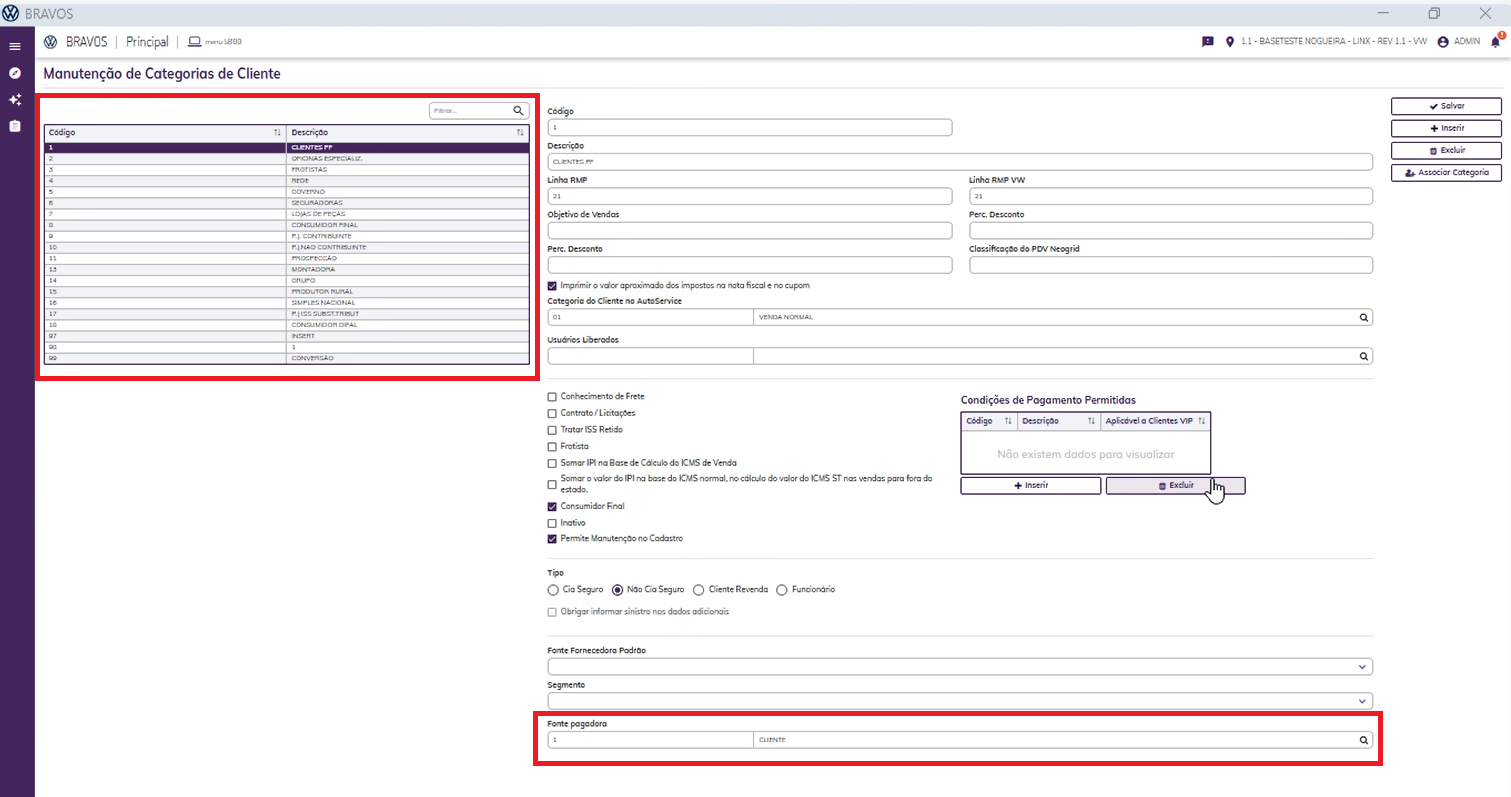Check the Contrato / Licitações option
Screen dimensions: 1511x797
click(x=552, y=413)
